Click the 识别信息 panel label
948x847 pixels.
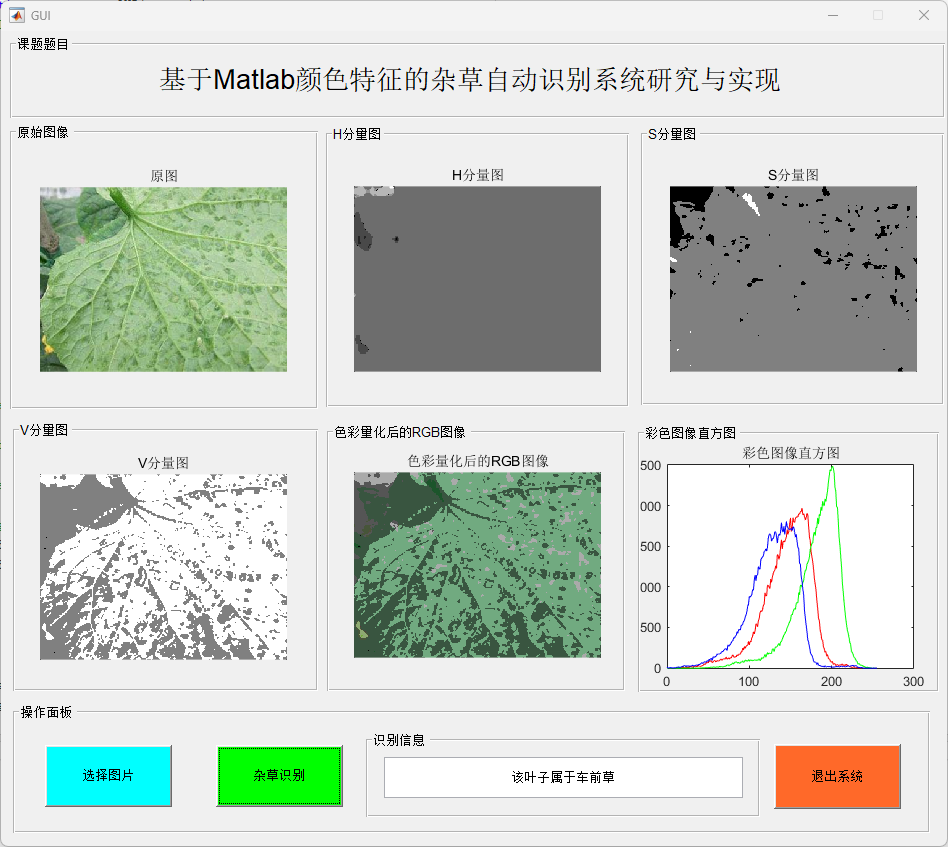(399, 740)
